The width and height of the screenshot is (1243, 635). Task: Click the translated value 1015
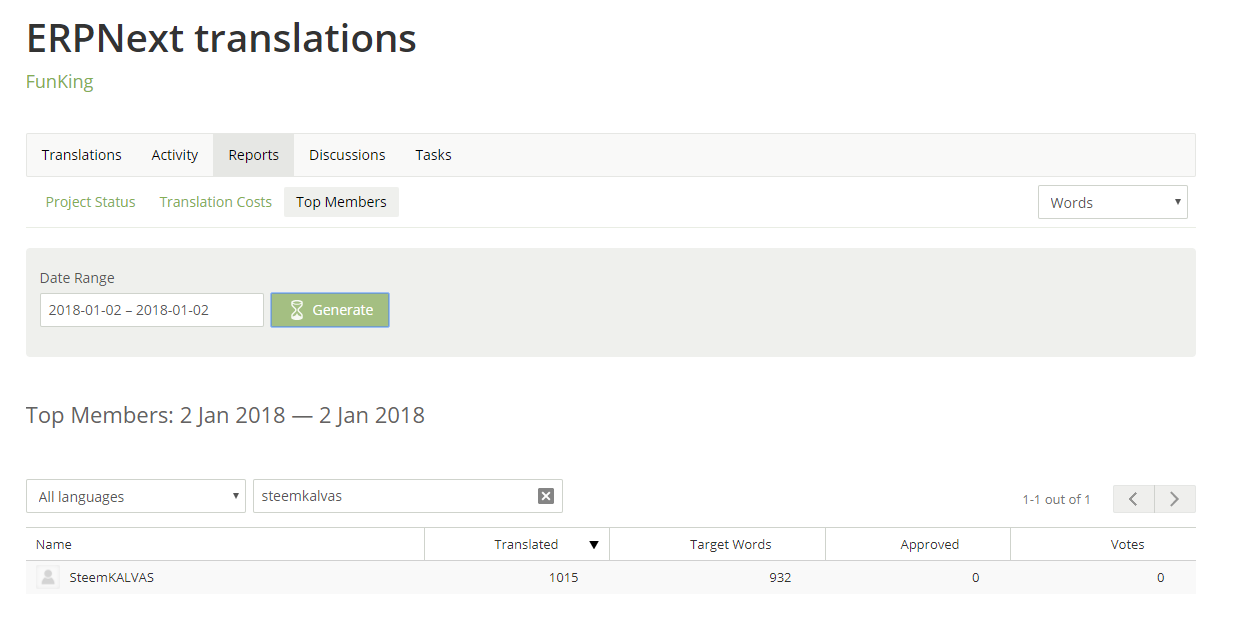click(x=564, y=578)
